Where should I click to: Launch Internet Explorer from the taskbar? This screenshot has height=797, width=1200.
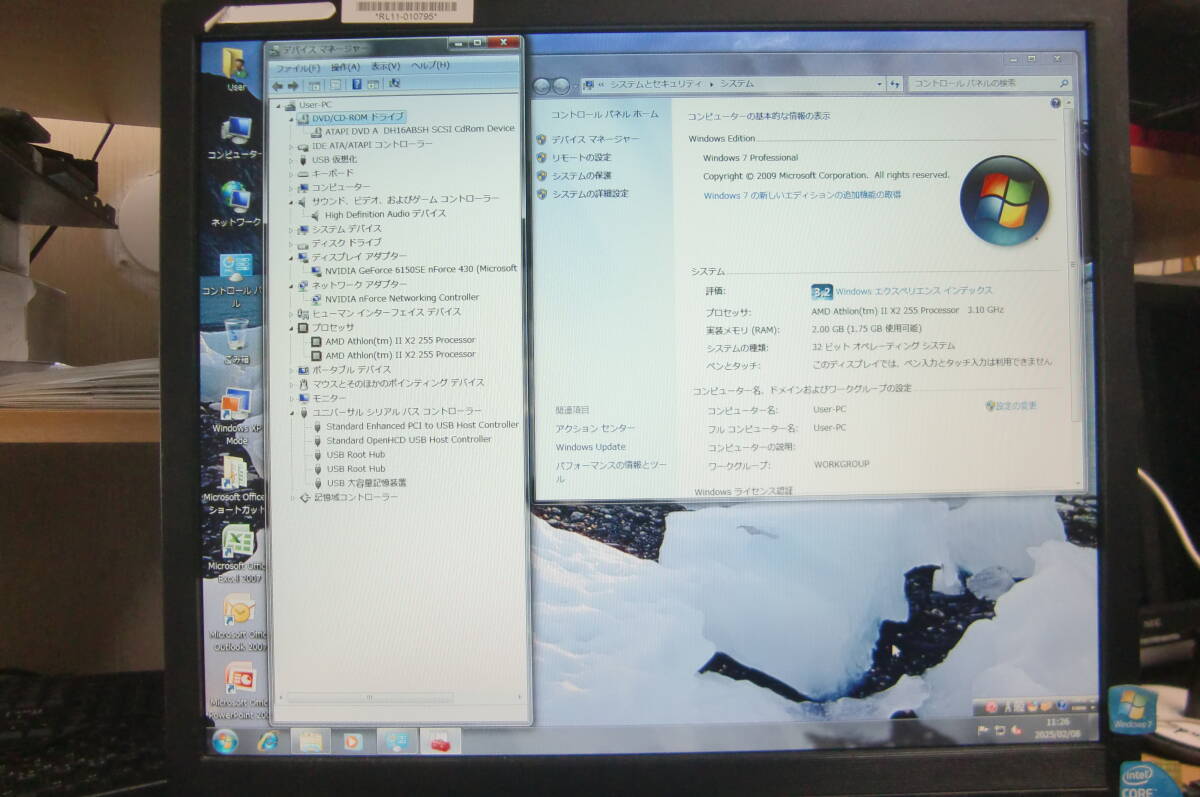click(x=268, y=741)
